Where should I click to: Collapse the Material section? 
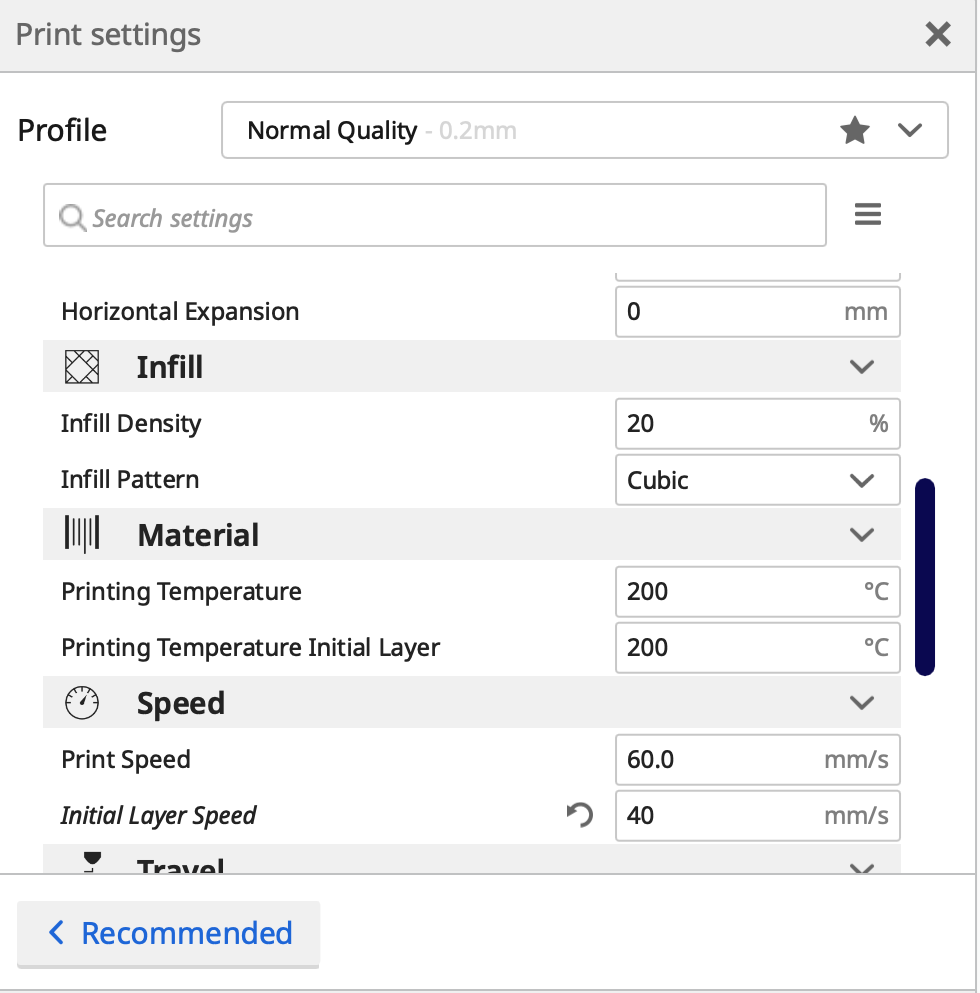(x=861, y=534)
